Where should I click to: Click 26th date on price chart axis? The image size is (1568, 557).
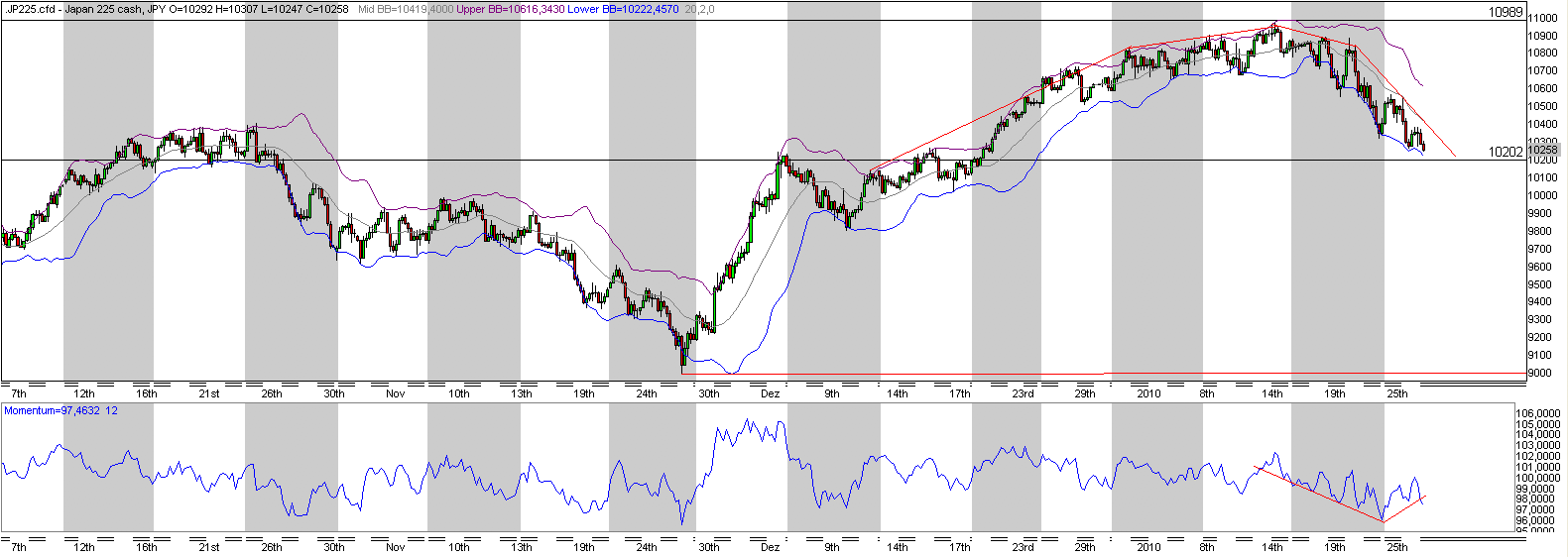click(271, 393)
